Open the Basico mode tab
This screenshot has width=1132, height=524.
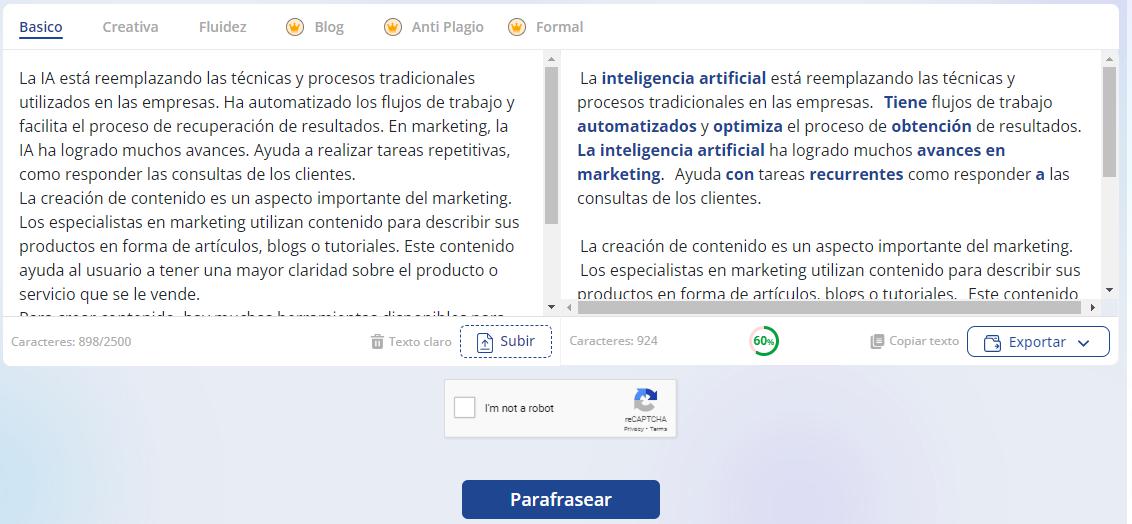(x=41, y=27)
